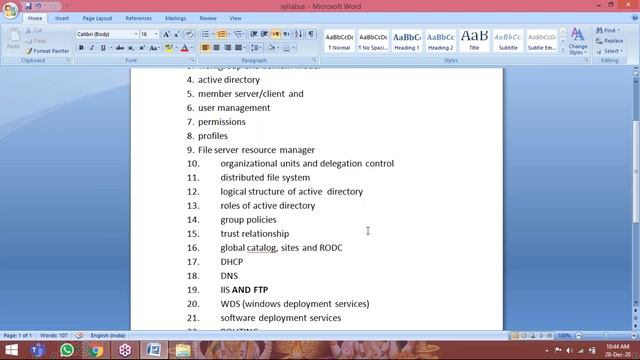The height and width of the screenshot is (360, 640).
Task: Toggle Underline formatting
Action: click(x=103, y=48)
